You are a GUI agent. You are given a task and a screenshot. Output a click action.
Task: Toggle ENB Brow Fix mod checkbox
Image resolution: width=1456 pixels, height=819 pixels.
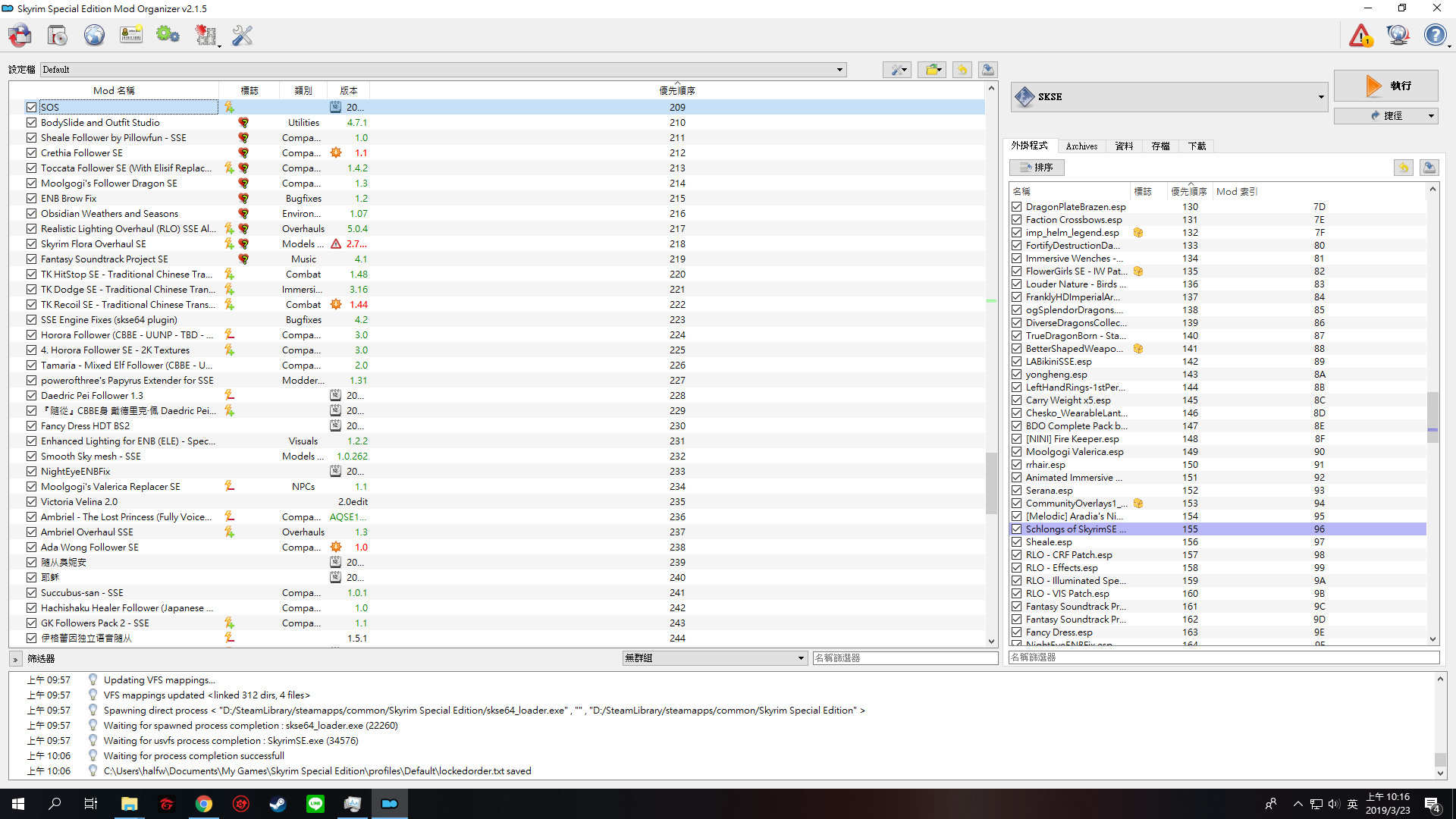[31, 199]
